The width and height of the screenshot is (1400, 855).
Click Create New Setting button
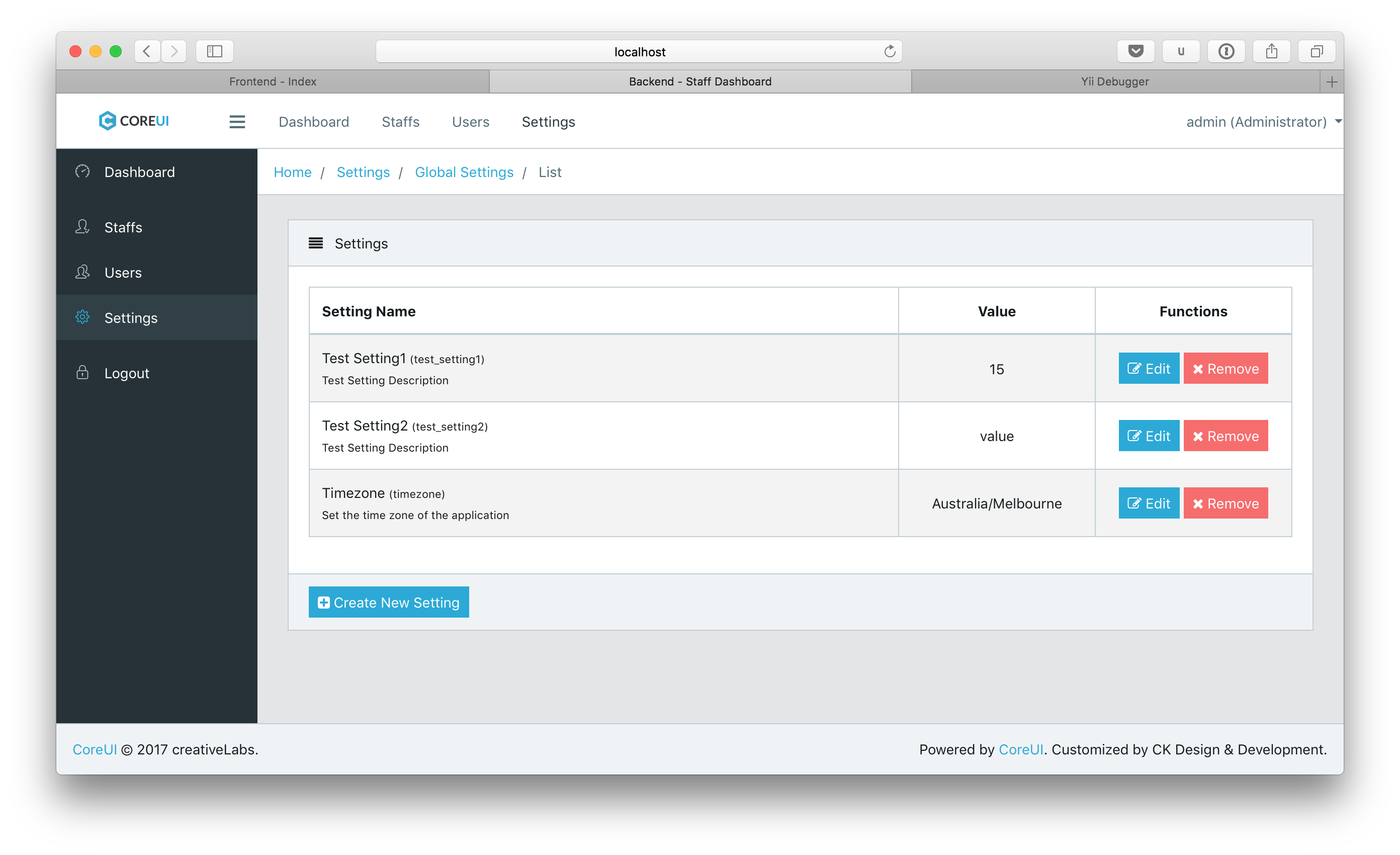389,602
